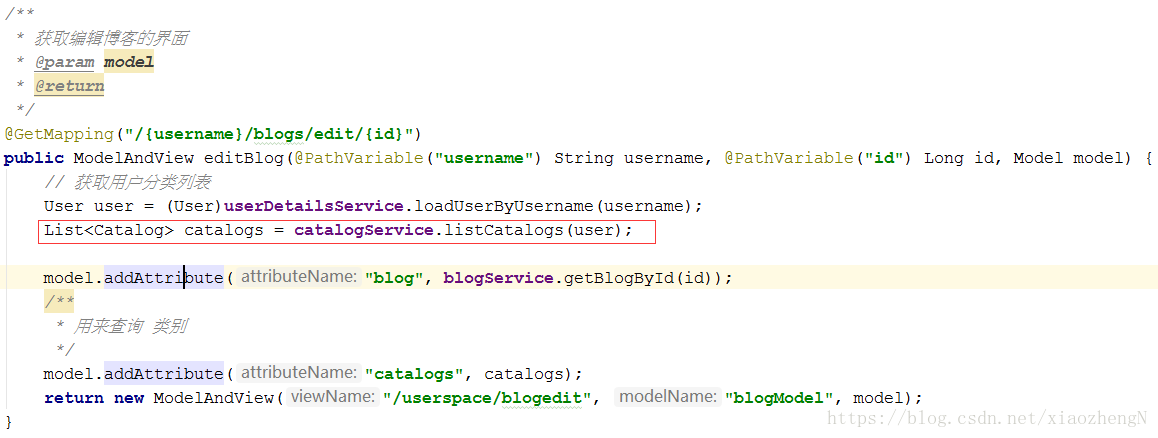Screen dimensions: 1158x438
Task: Click the new keyword in return statement
Action: pyautogui.click(x=129, y=398)
